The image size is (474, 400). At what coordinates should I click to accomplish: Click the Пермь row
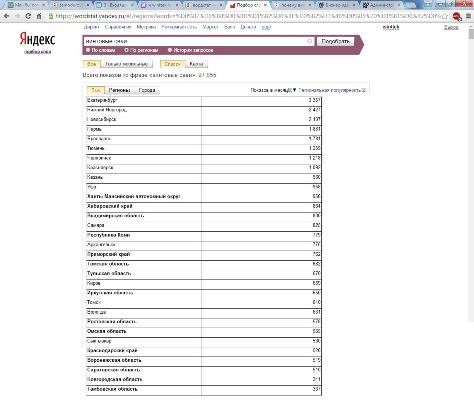204,129
